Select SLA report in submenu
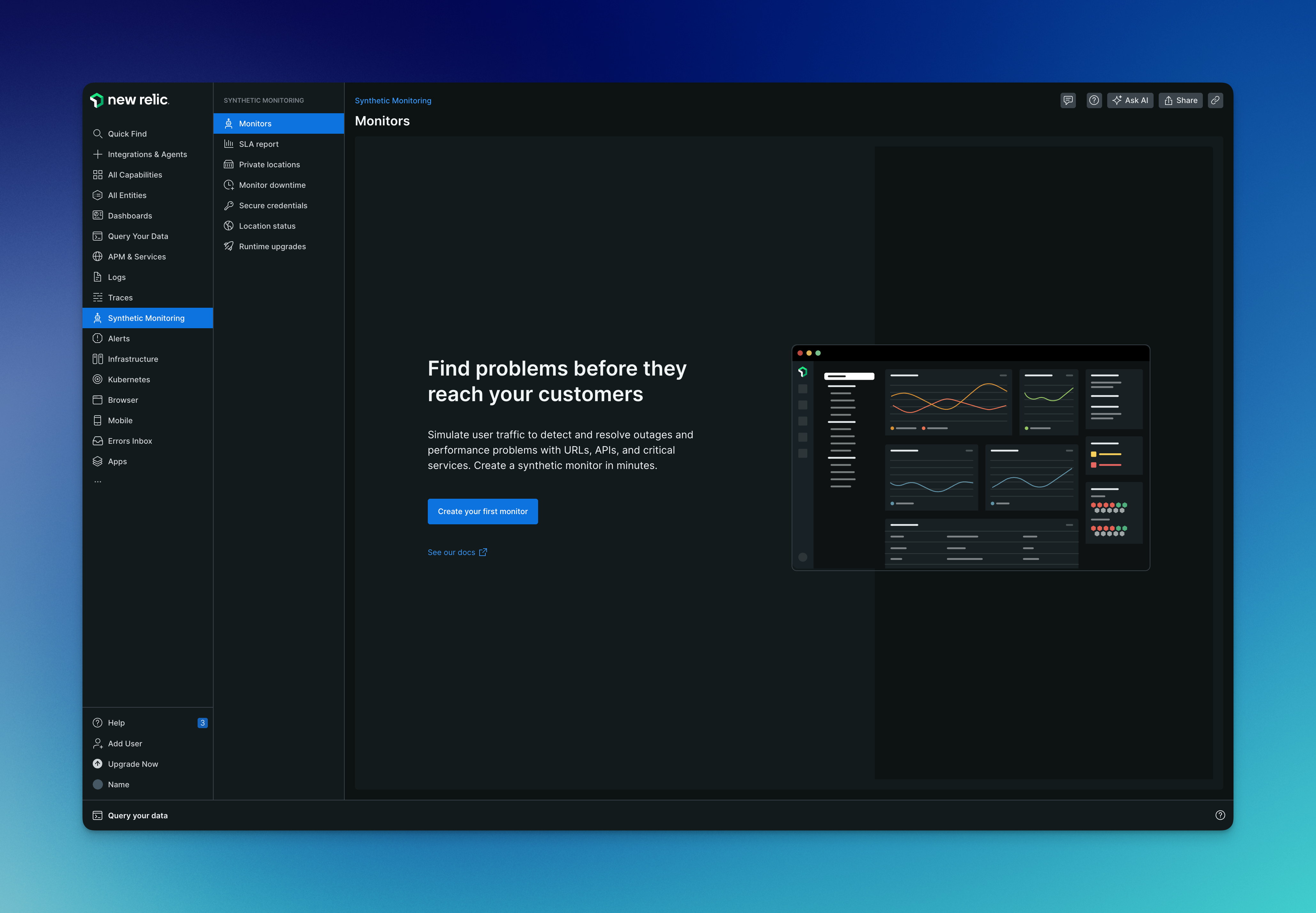The height and width of the screenshot is (913, 1316). click(258, 144)
